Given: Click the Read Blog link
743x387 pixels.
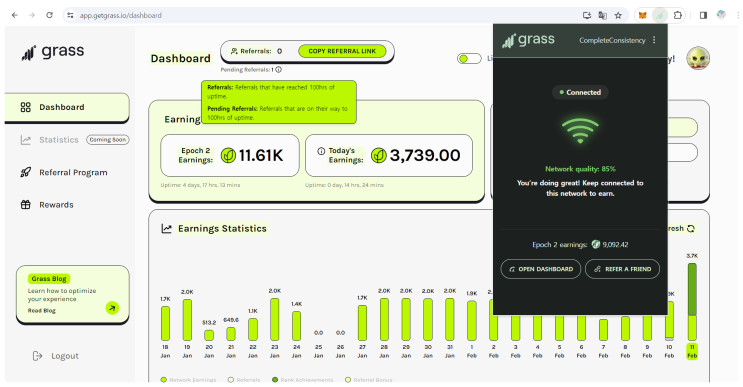Looking at the screenshot, I should click(42, 311).
